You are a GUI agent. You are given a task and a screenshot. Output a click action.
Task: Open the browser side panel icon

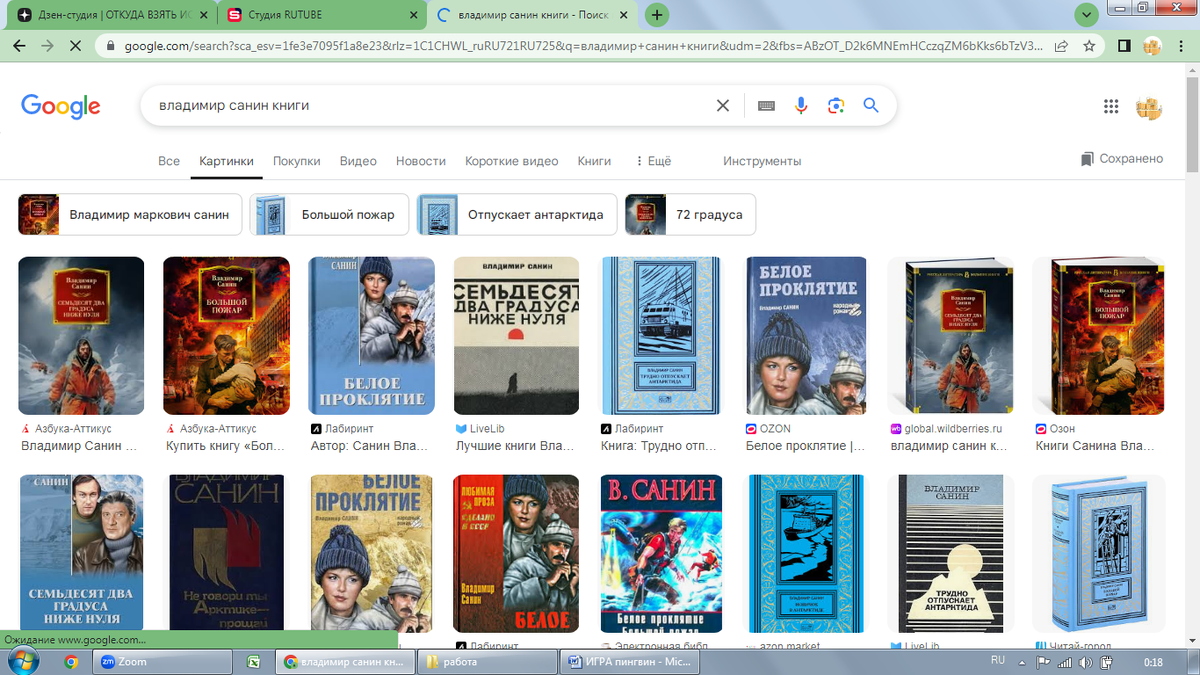point(1124,46)
